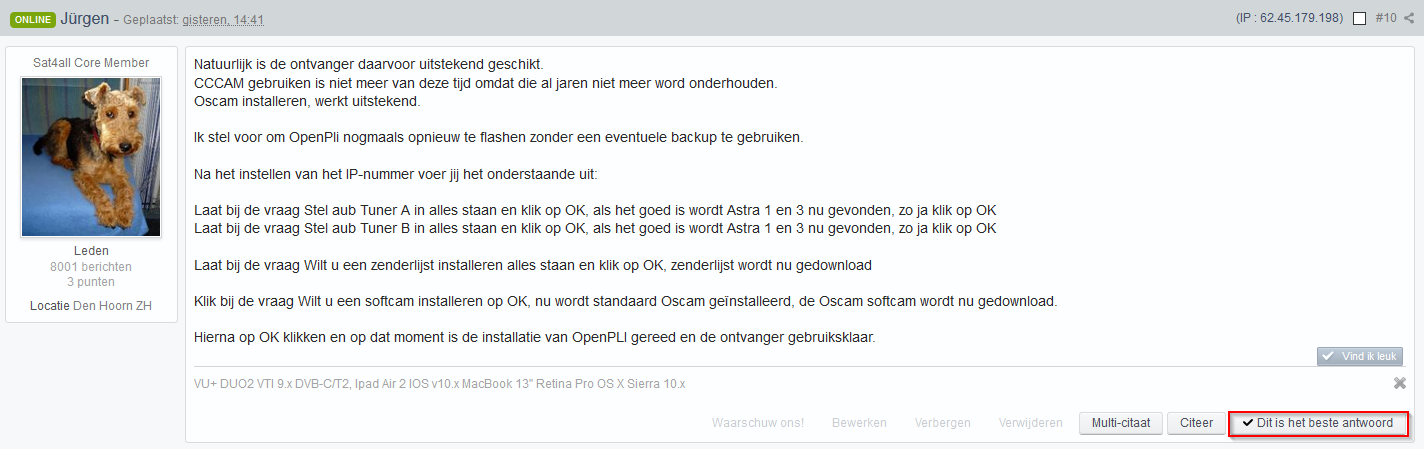Click the checkmark icon in Vind ik leuk
Screen dimensions: 1424x449
1328,356
